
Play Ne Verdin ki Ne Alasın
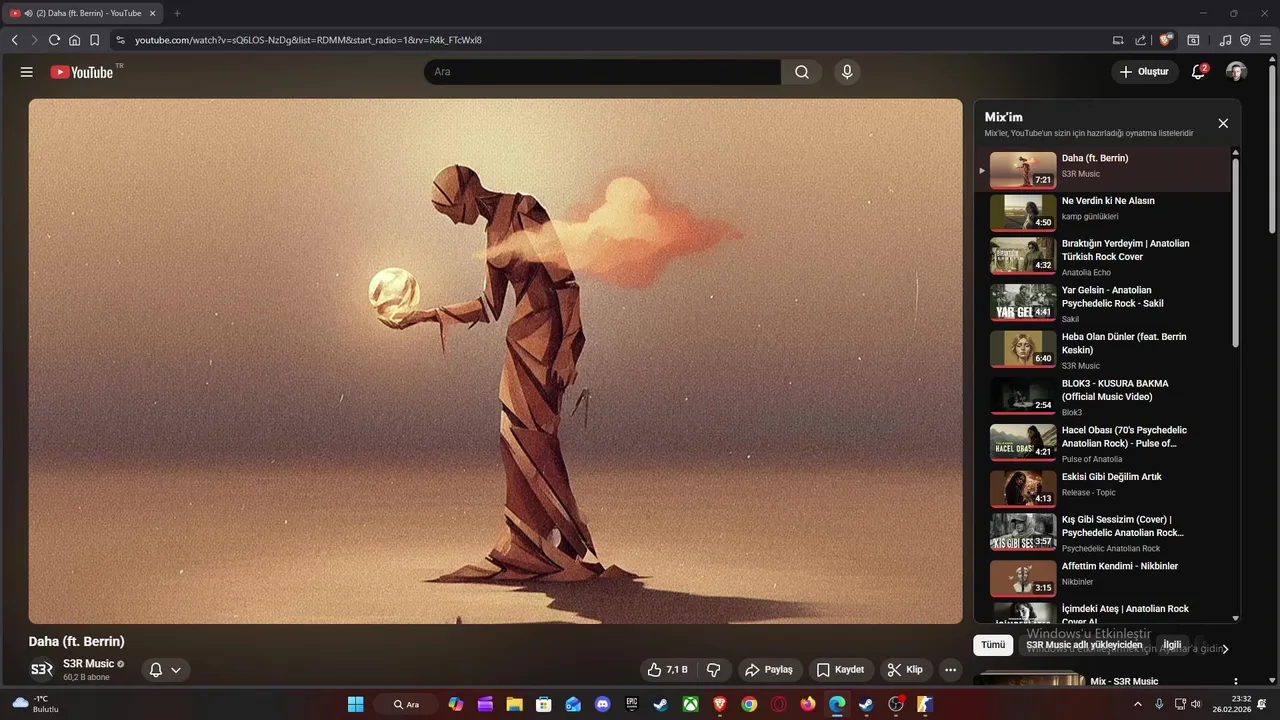(x=1103, y=212)
